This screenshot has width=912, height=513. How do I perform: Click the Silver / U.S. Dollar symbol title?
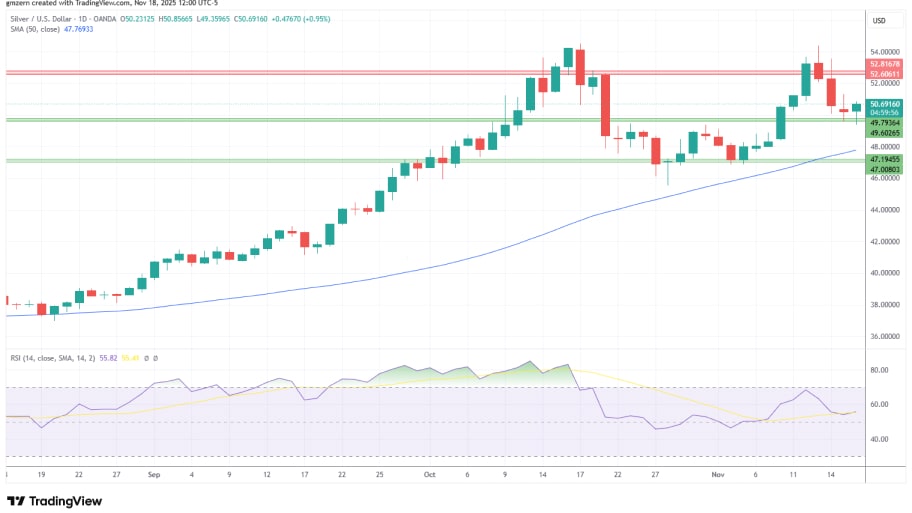pos(39,19)
